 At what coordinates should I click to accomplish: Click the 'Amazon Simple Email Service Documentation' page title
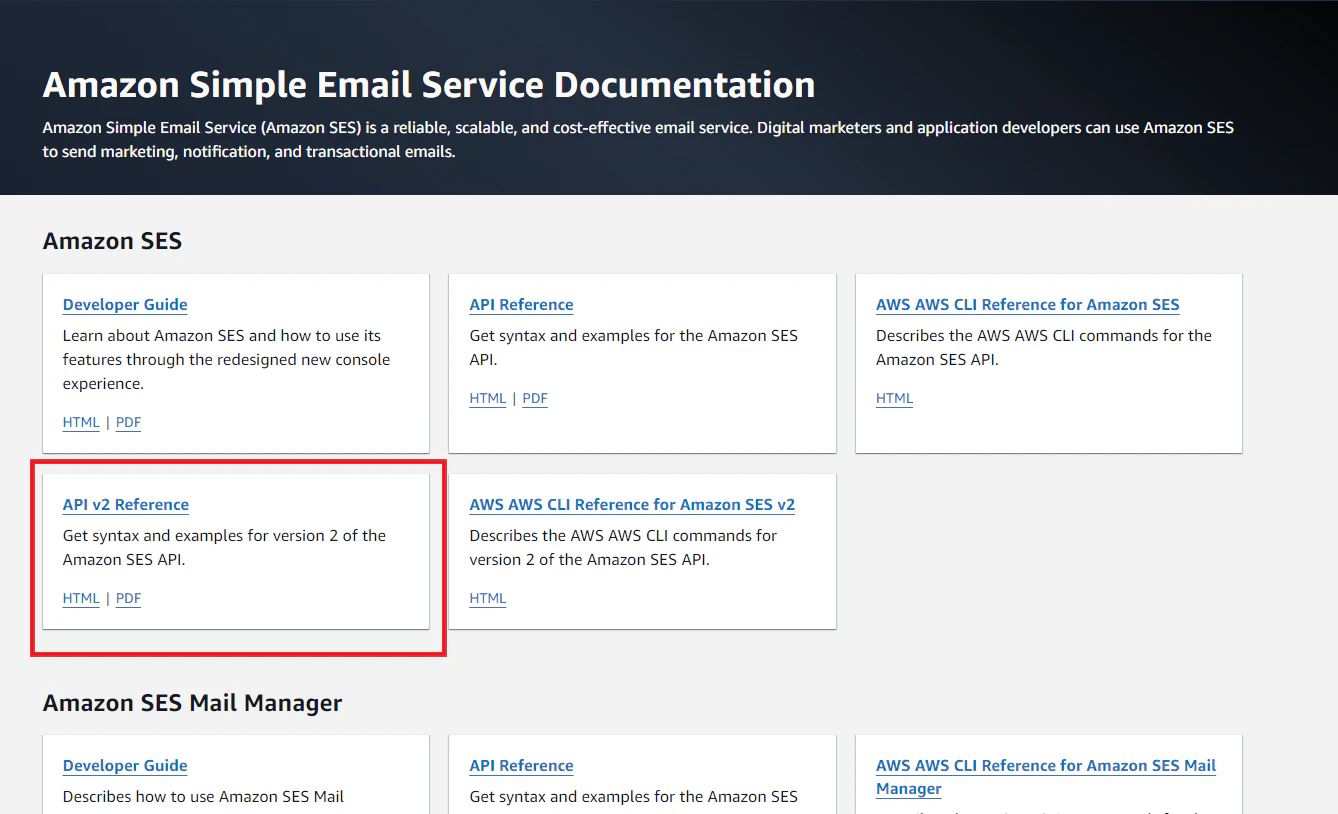click(x=429, y=85)
